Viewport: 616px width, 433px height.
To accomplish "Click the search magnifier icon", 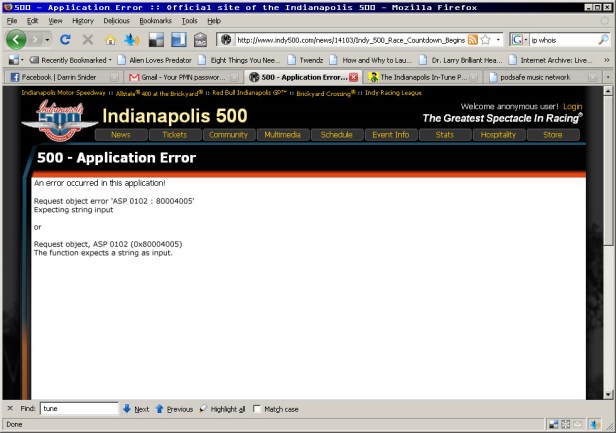I will click(x=602, y=40).
